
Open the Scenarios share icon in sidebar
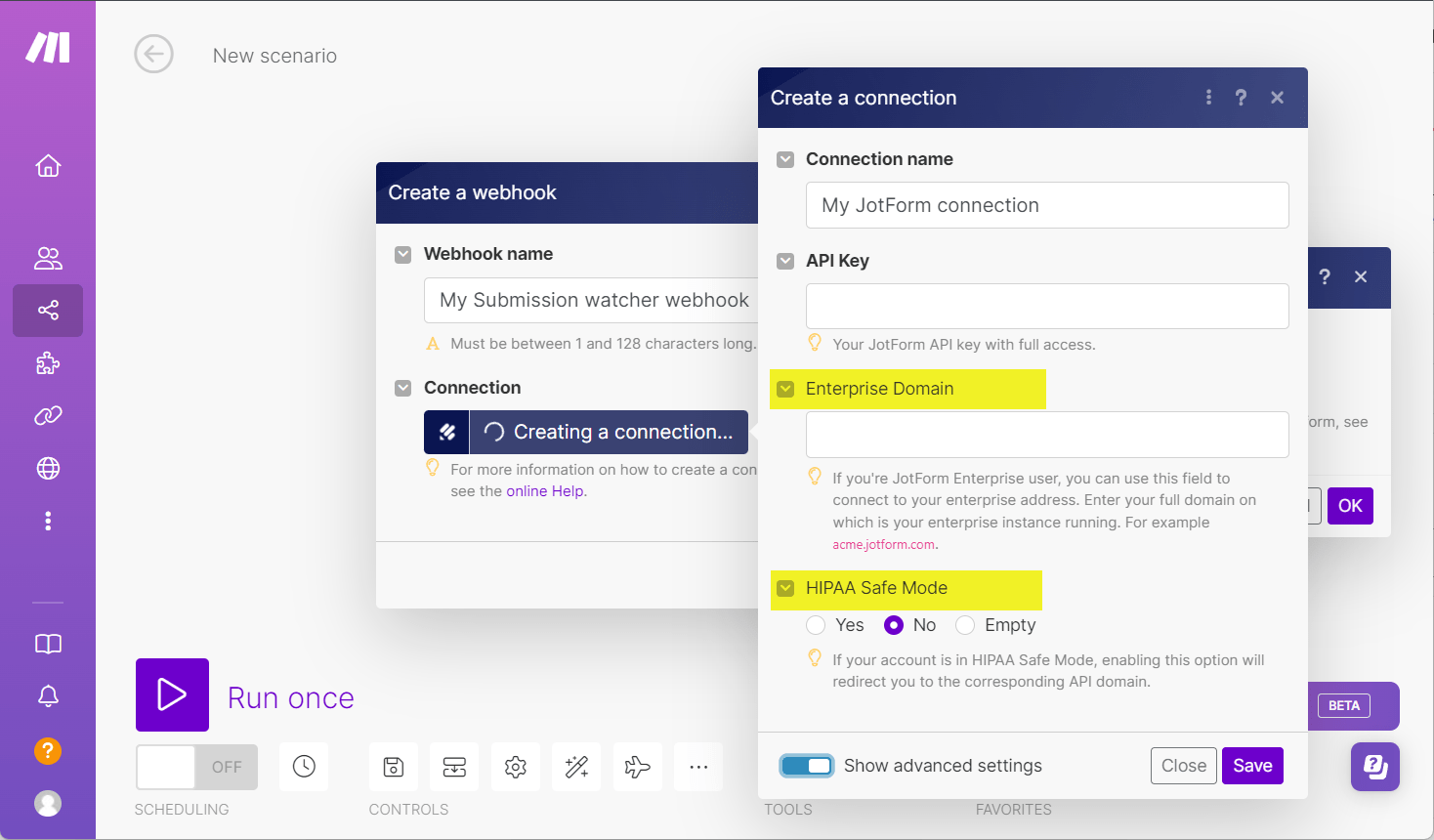(48, 311)
